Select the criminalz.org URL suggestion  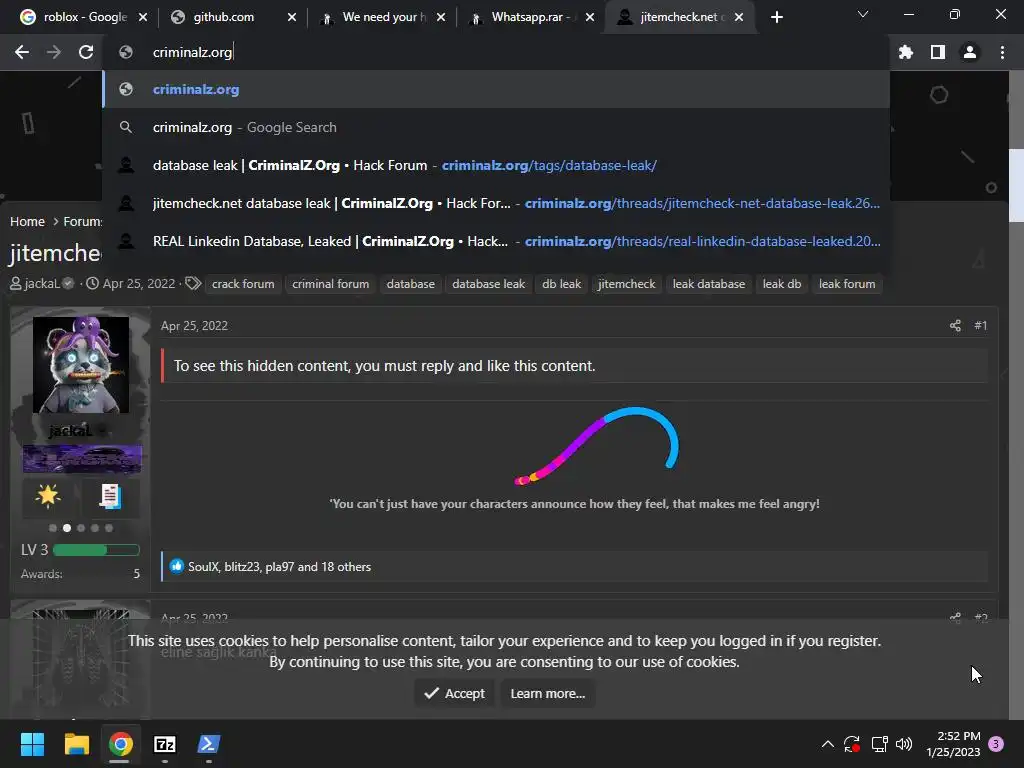(496, 89)
